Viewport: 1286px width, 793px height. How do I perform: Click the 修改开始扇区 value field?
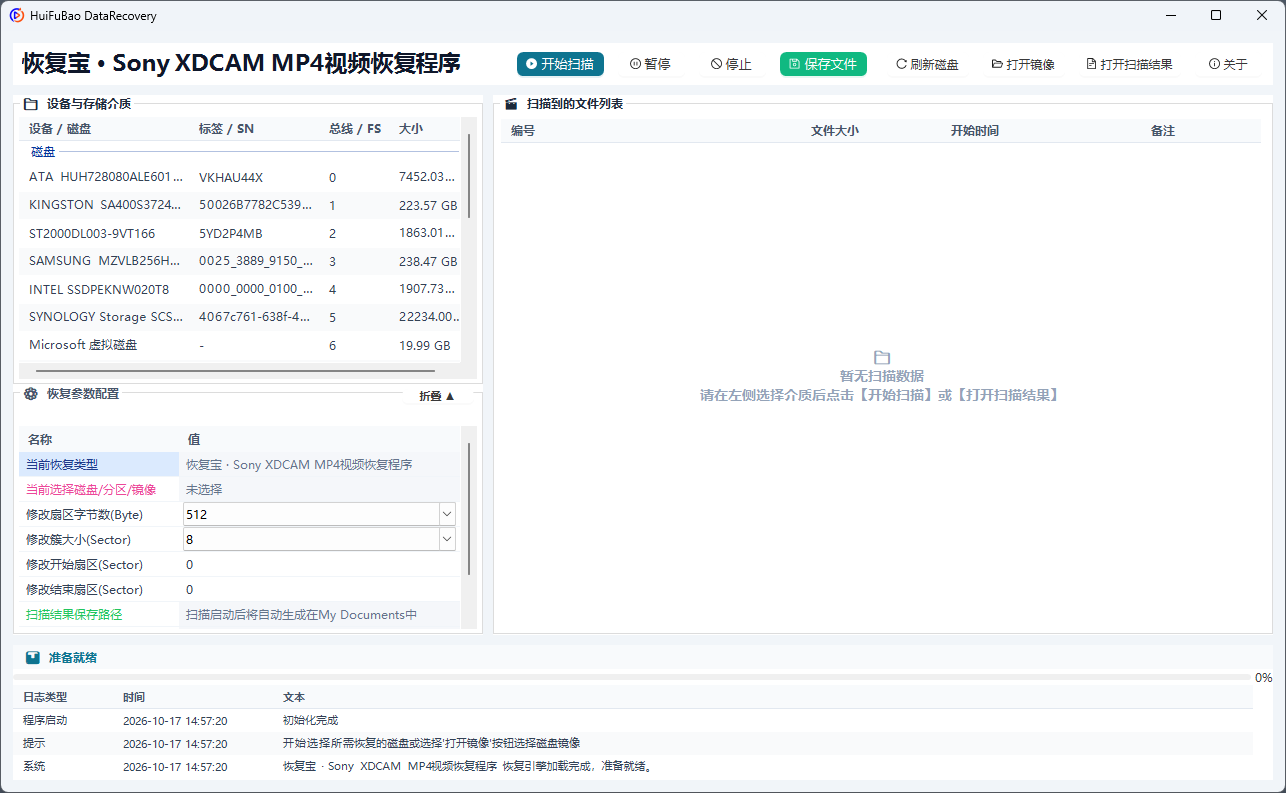pos(320,564)
